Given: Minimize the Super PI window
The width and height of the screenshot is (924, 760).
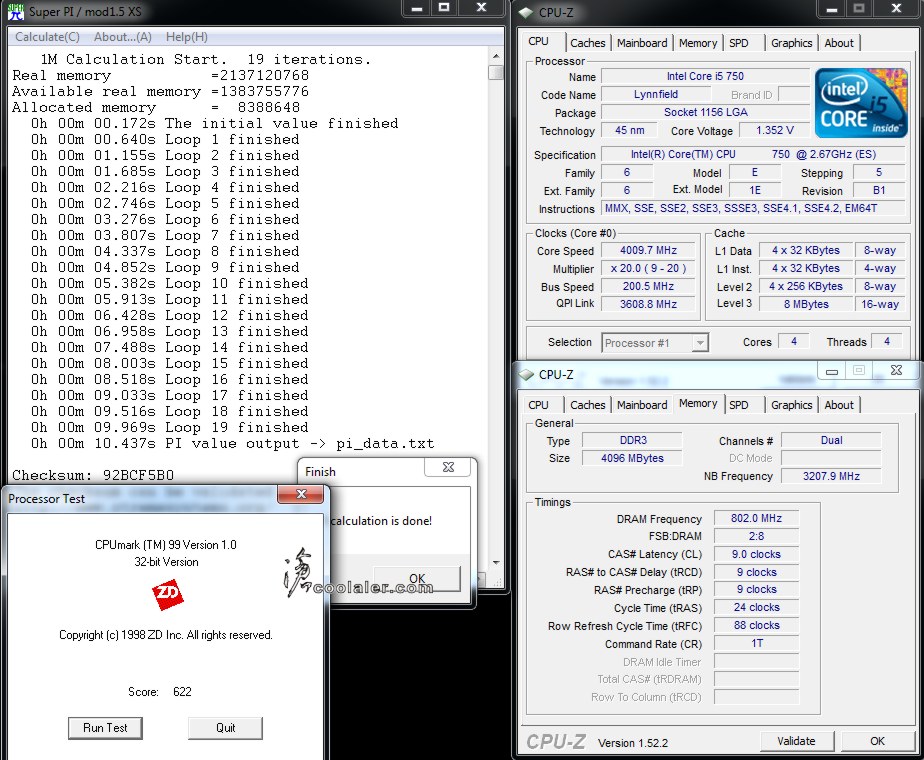Looking at the screenshot, I should click(x=417, y=8).
